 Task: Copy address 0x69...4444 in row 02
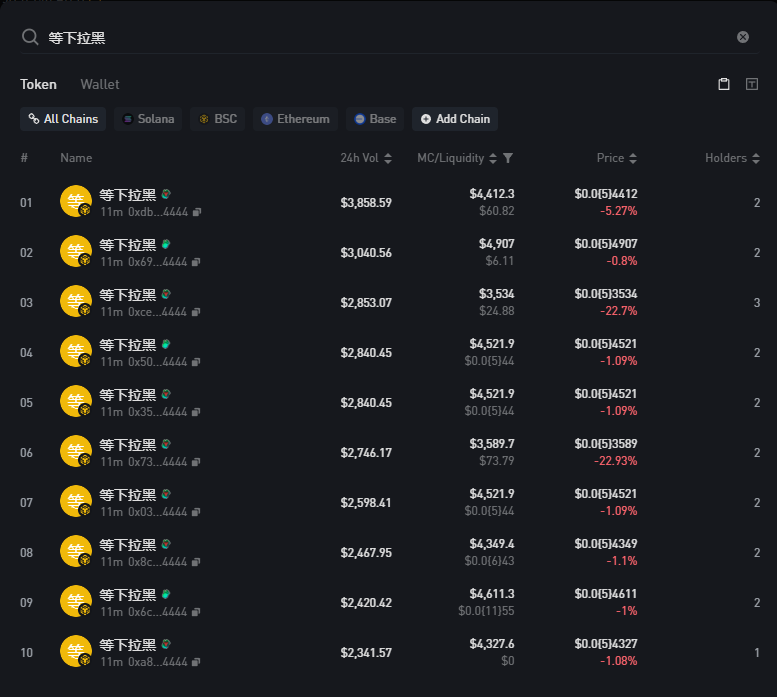(x=196, y=262)
